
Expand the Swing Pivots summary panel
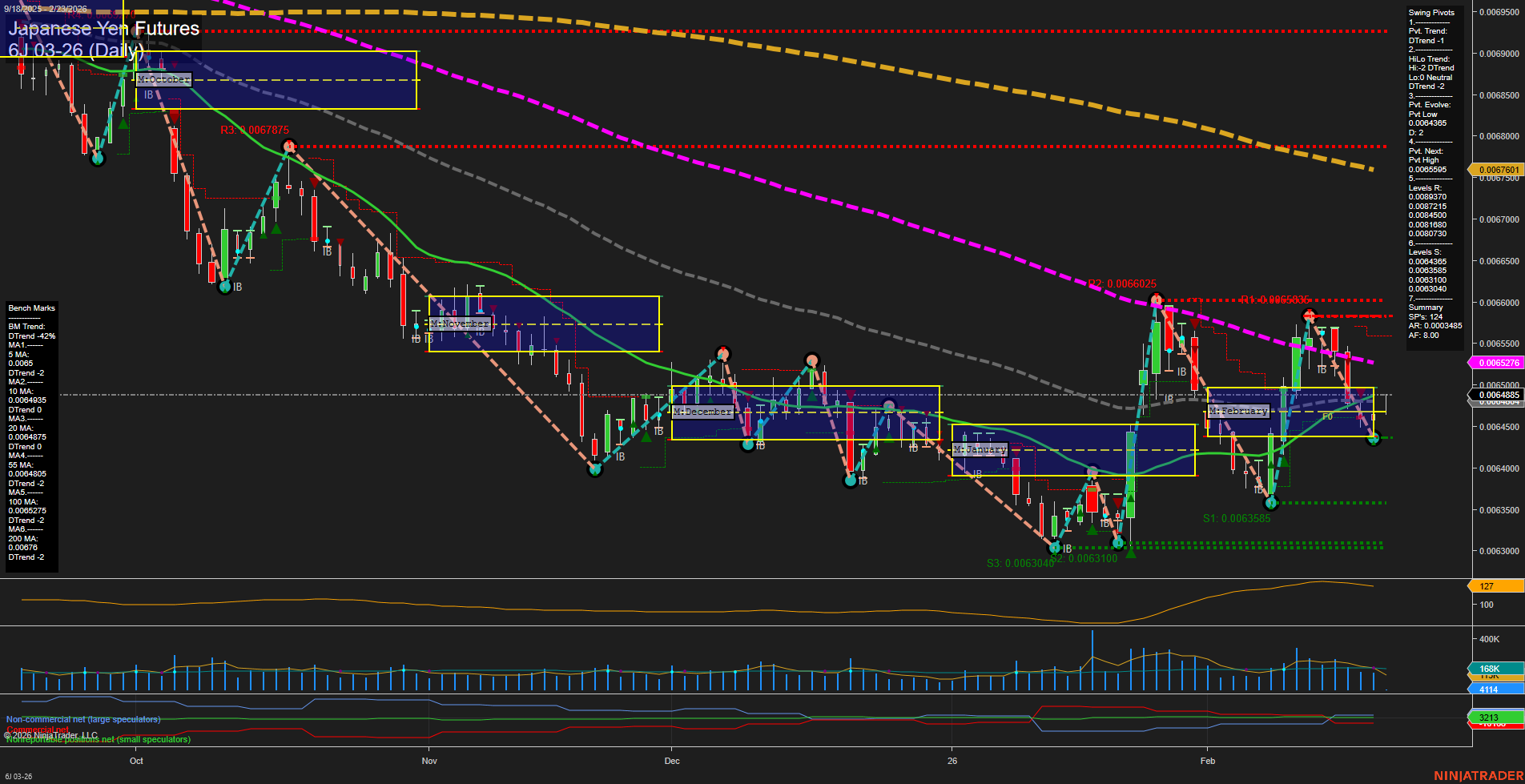pyautogui.click(x=1433, y=12)
